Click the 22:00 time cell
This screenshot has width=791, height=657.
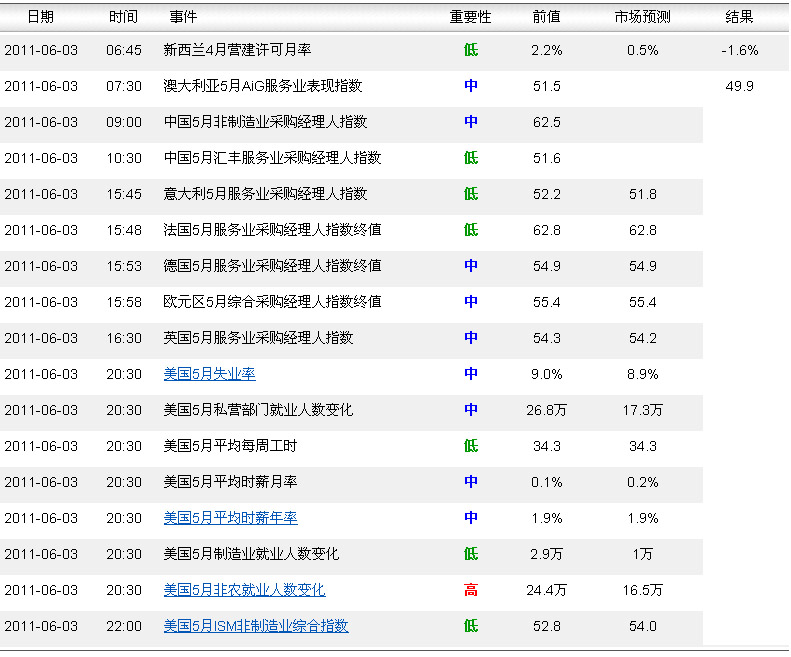coord(124,627)
